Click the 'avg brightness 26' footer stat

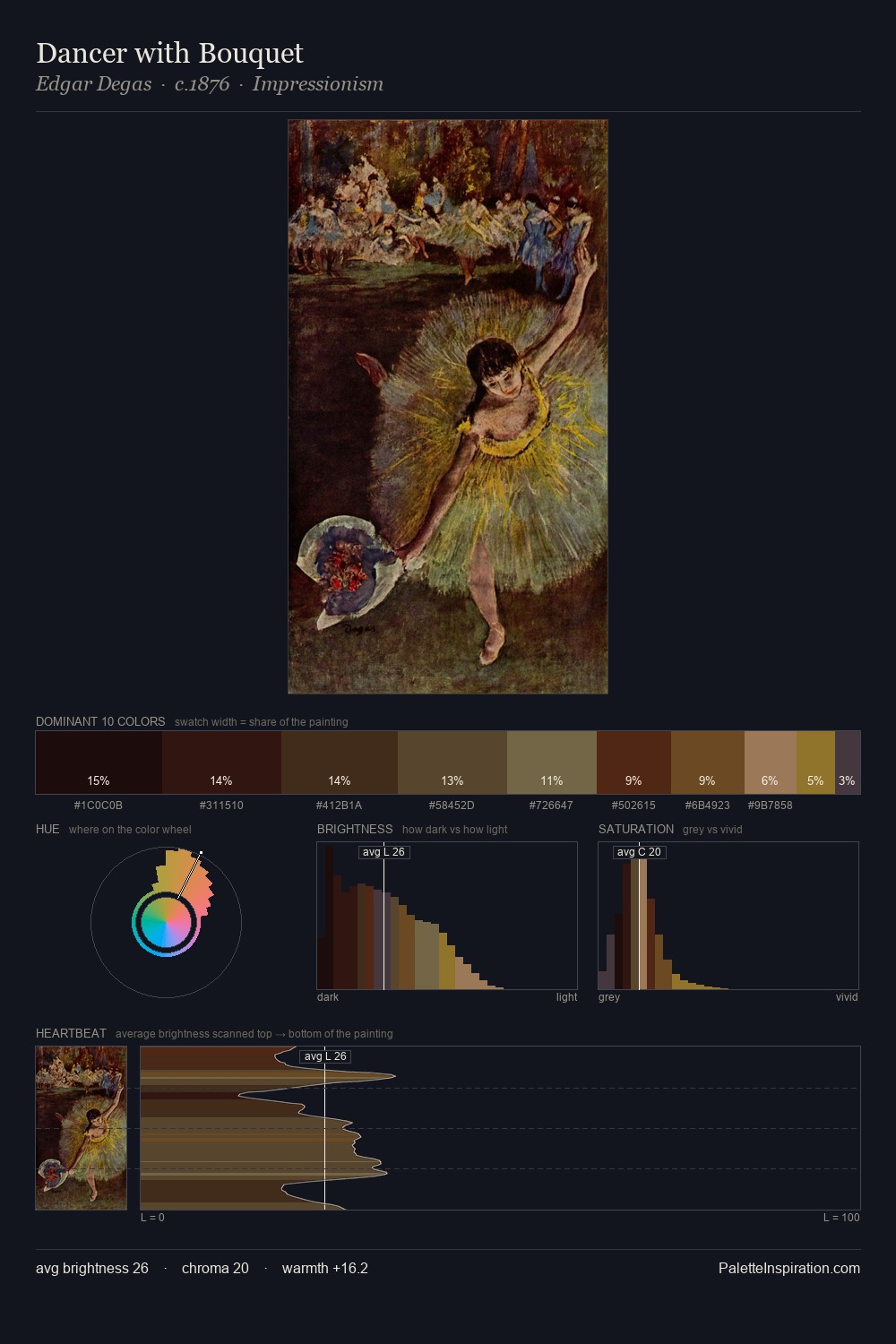92,1268
